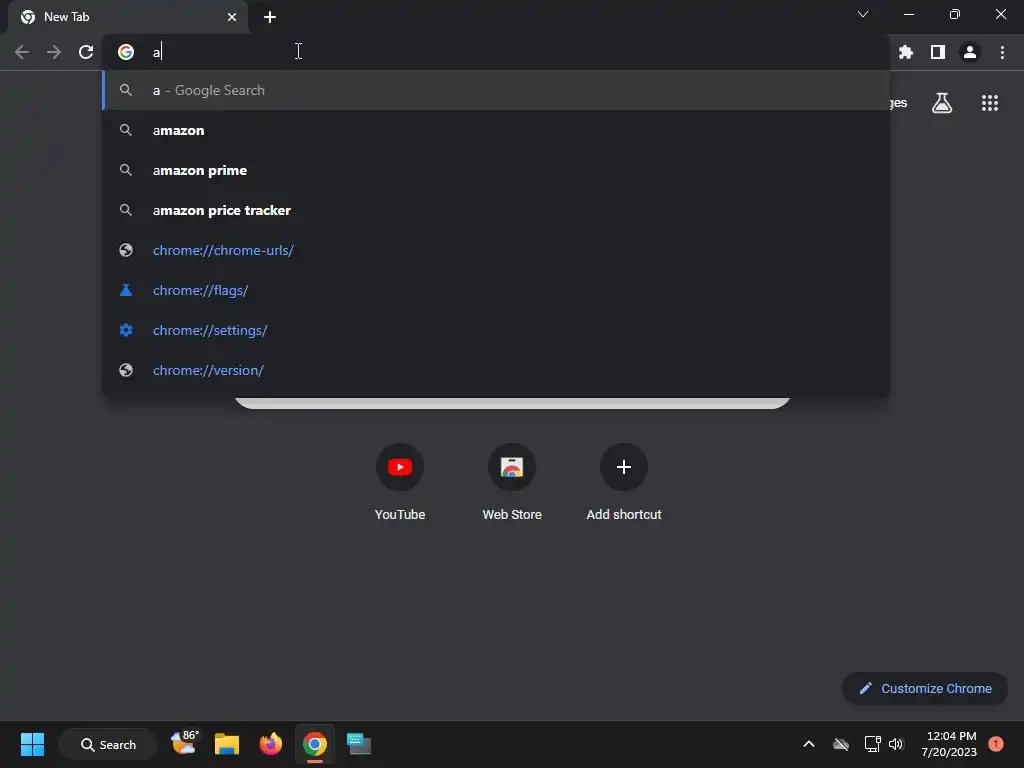Show hidden system tray icons
This screenshot has height=768, width=1024.
[x=808, y=744]
